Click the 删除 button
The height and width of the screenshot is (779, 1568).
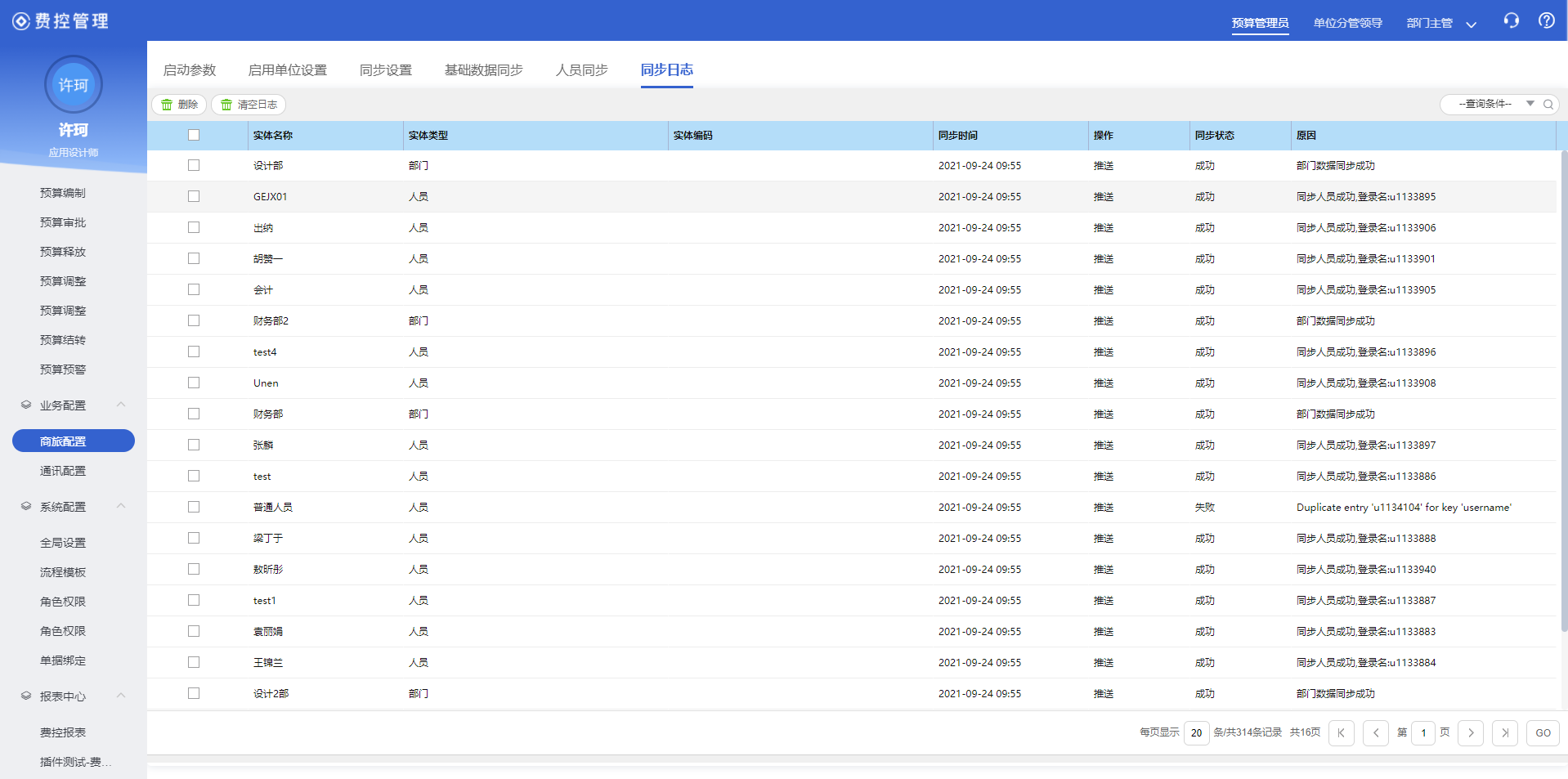[179, 105]
